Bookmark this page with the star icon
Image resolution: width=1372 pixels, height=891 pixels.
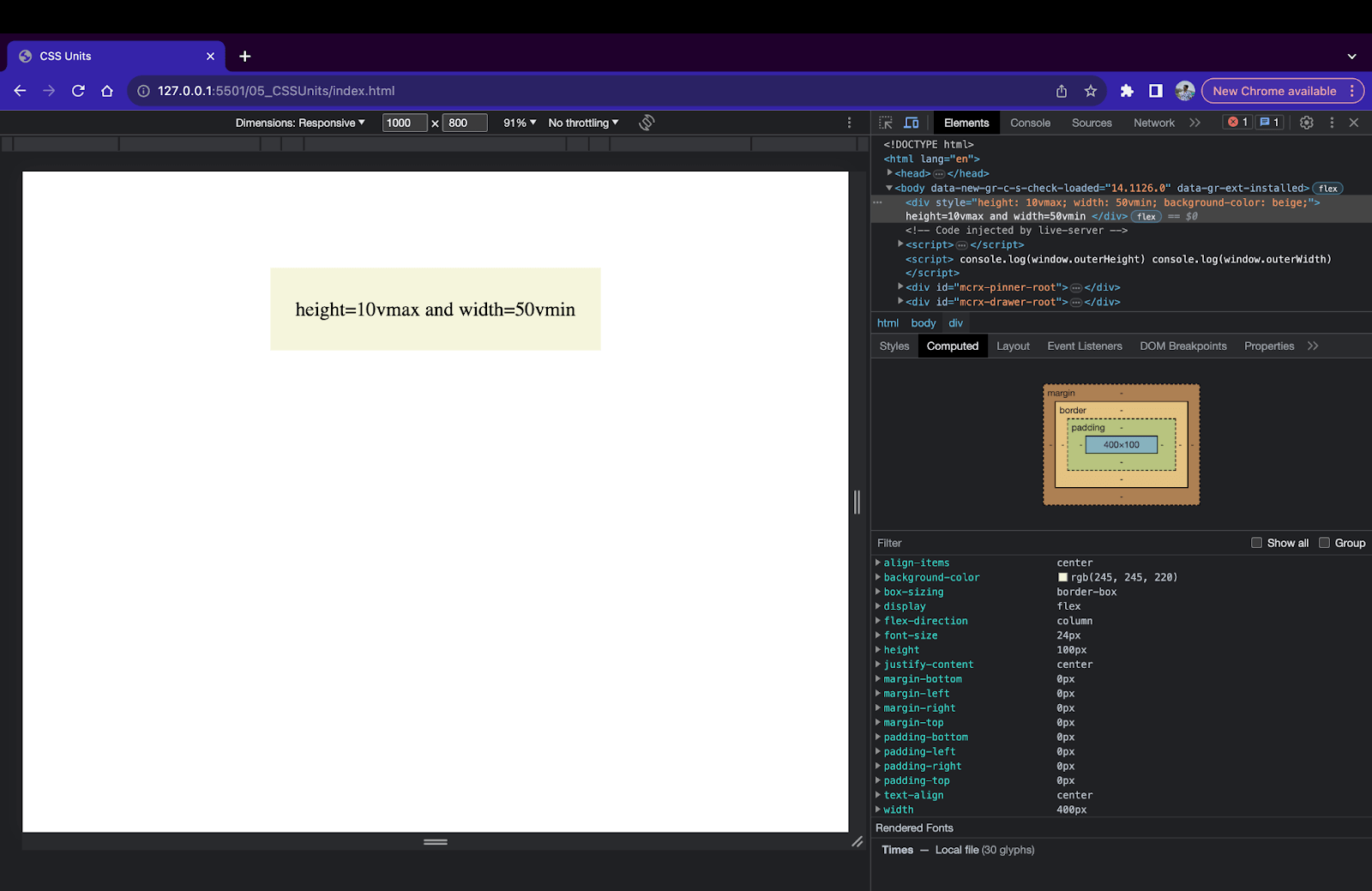[x=1091, y=91]
